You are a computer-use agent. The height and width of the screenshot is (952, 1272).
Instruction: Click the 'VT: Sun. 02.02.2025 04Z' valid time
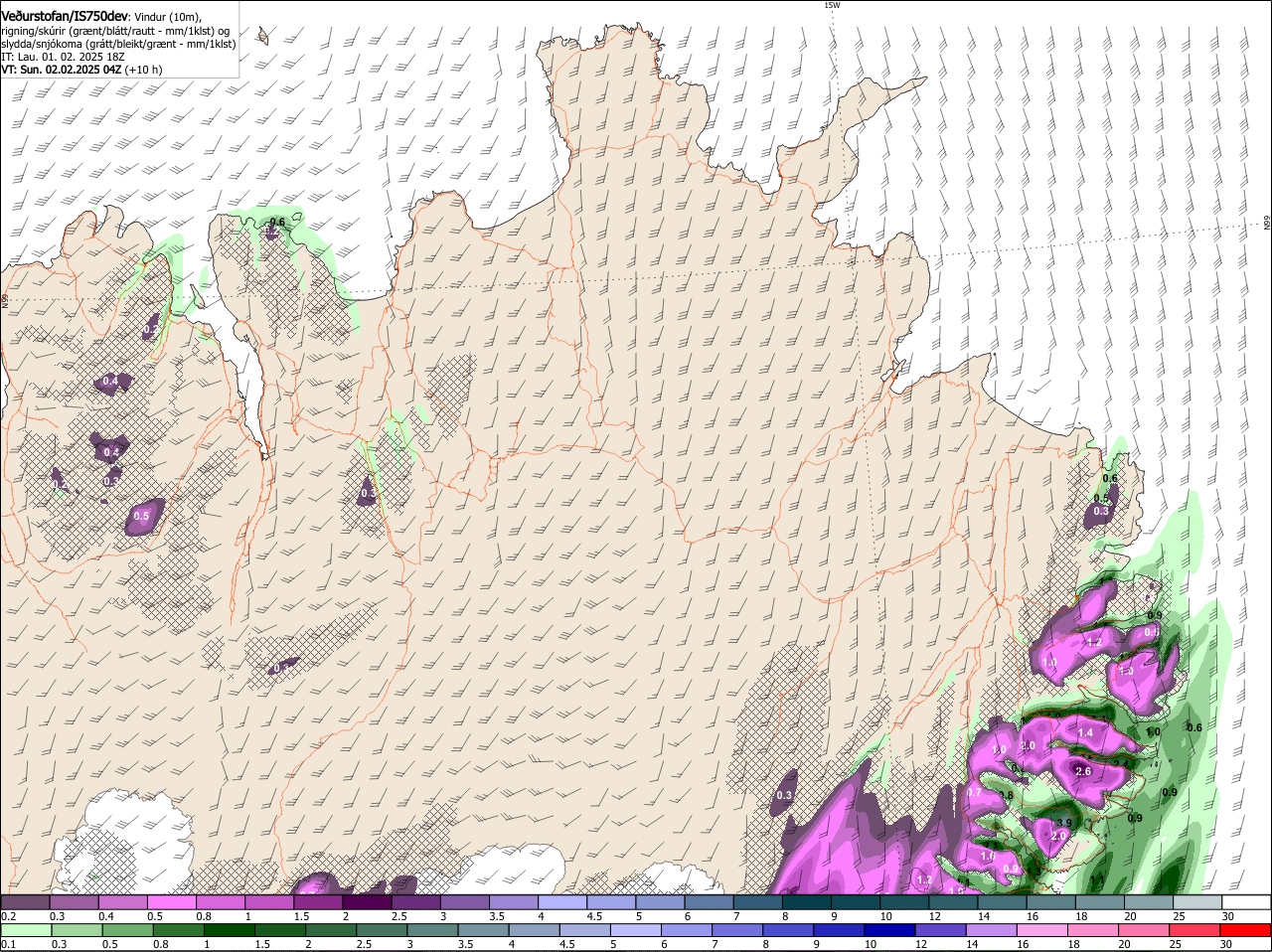(x=61, y=70)
